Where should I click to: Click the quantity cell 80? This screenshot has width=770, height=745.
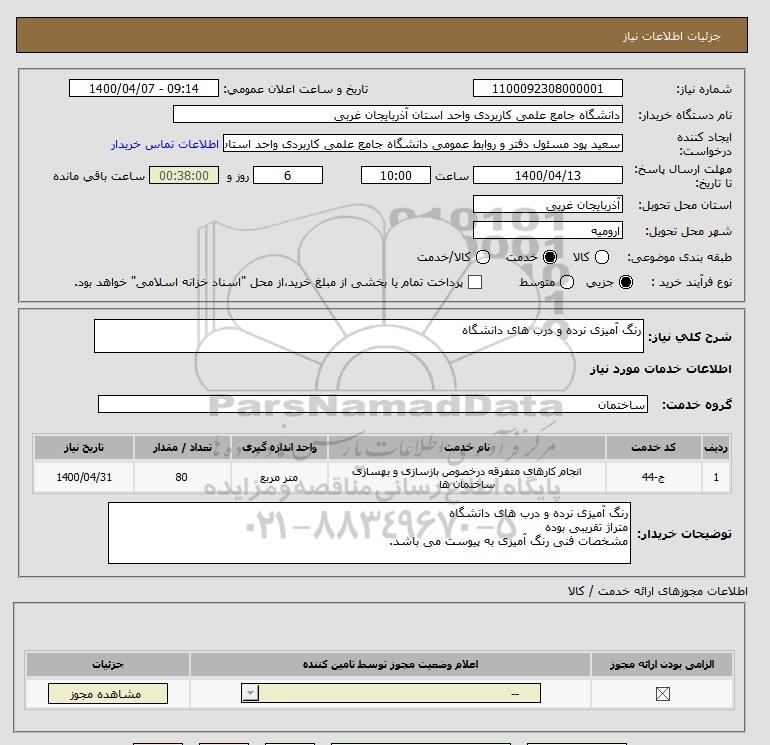point(182,477)
